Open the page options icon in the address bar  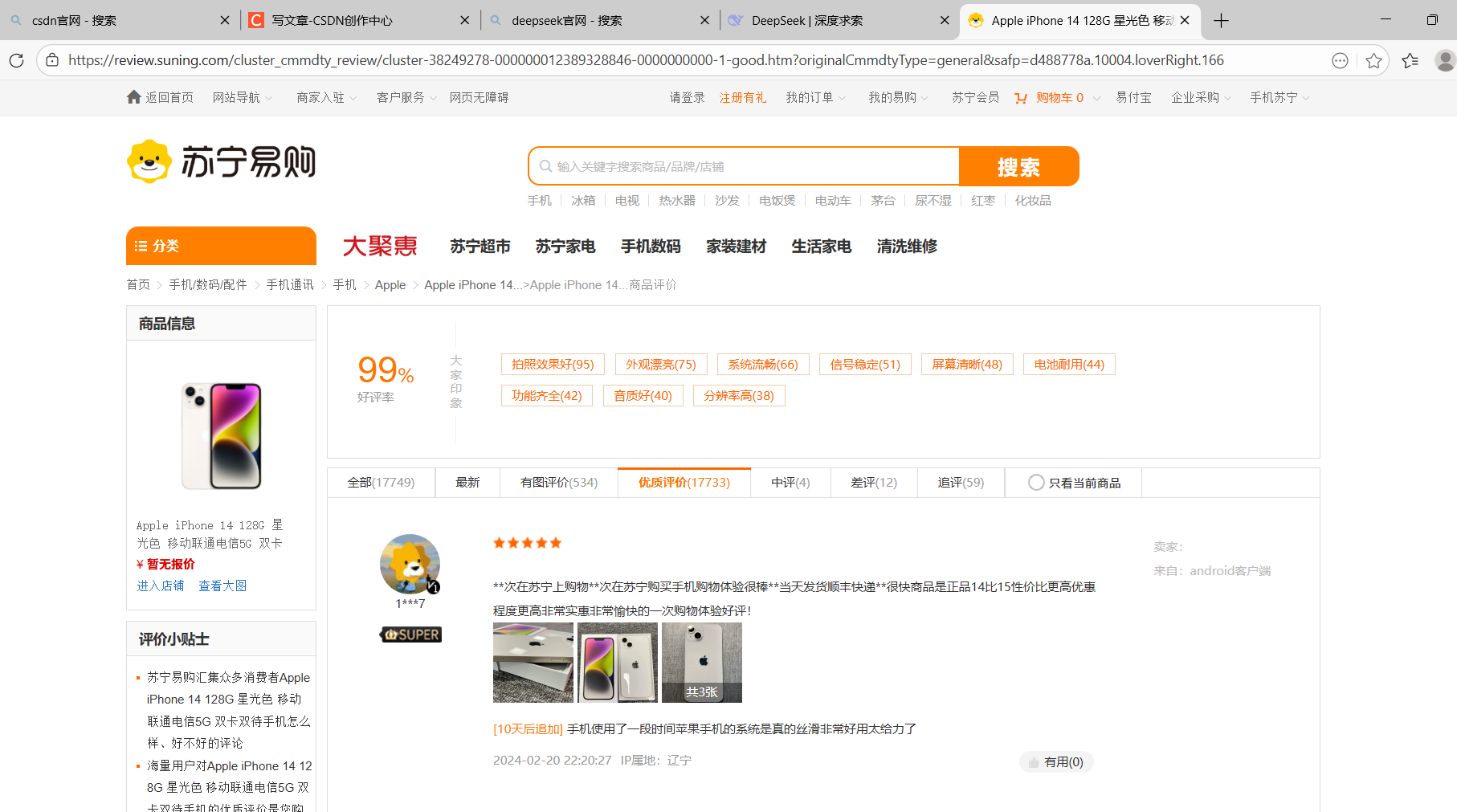1340,60
